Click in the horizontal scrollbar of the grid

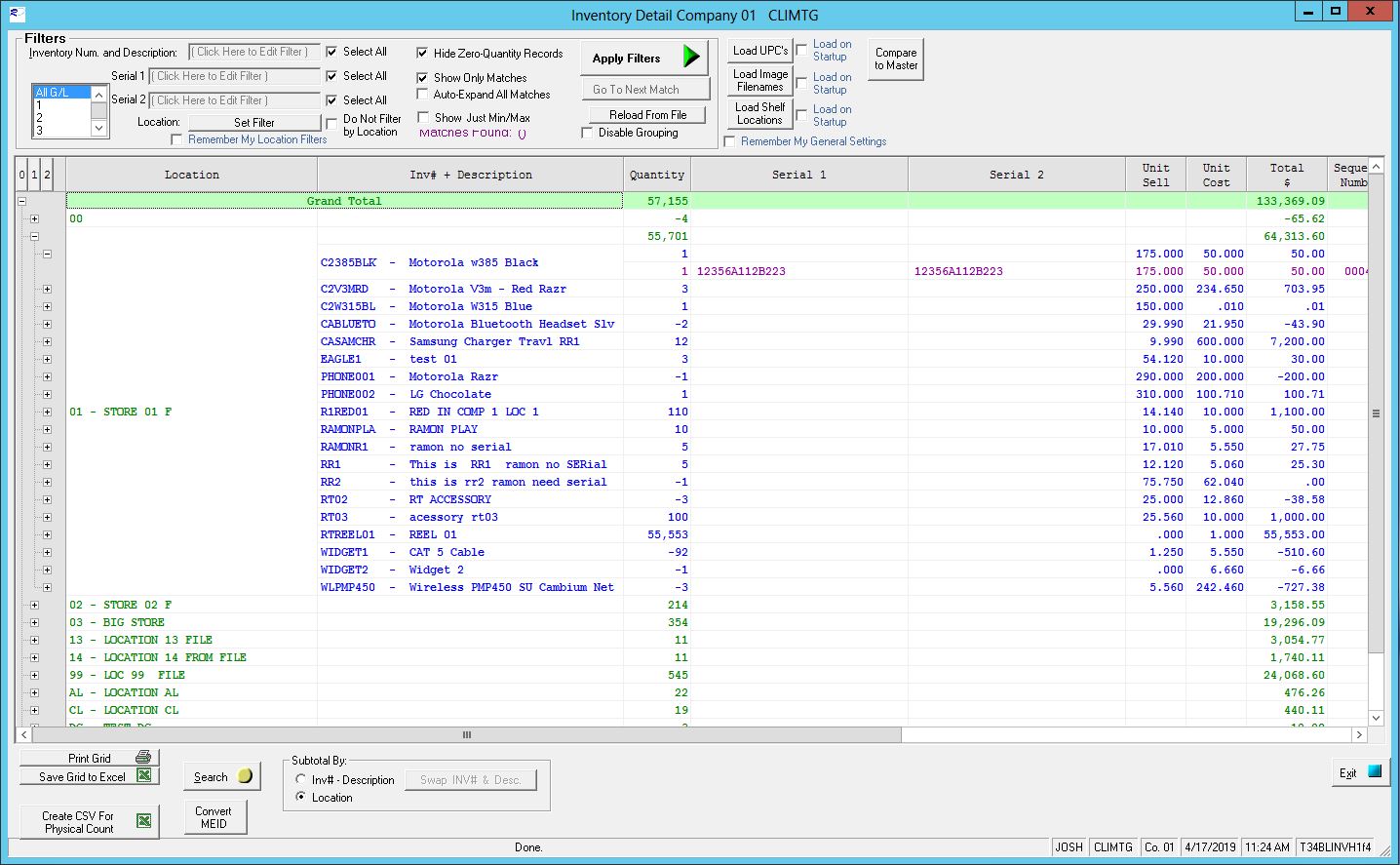[466, 734]
